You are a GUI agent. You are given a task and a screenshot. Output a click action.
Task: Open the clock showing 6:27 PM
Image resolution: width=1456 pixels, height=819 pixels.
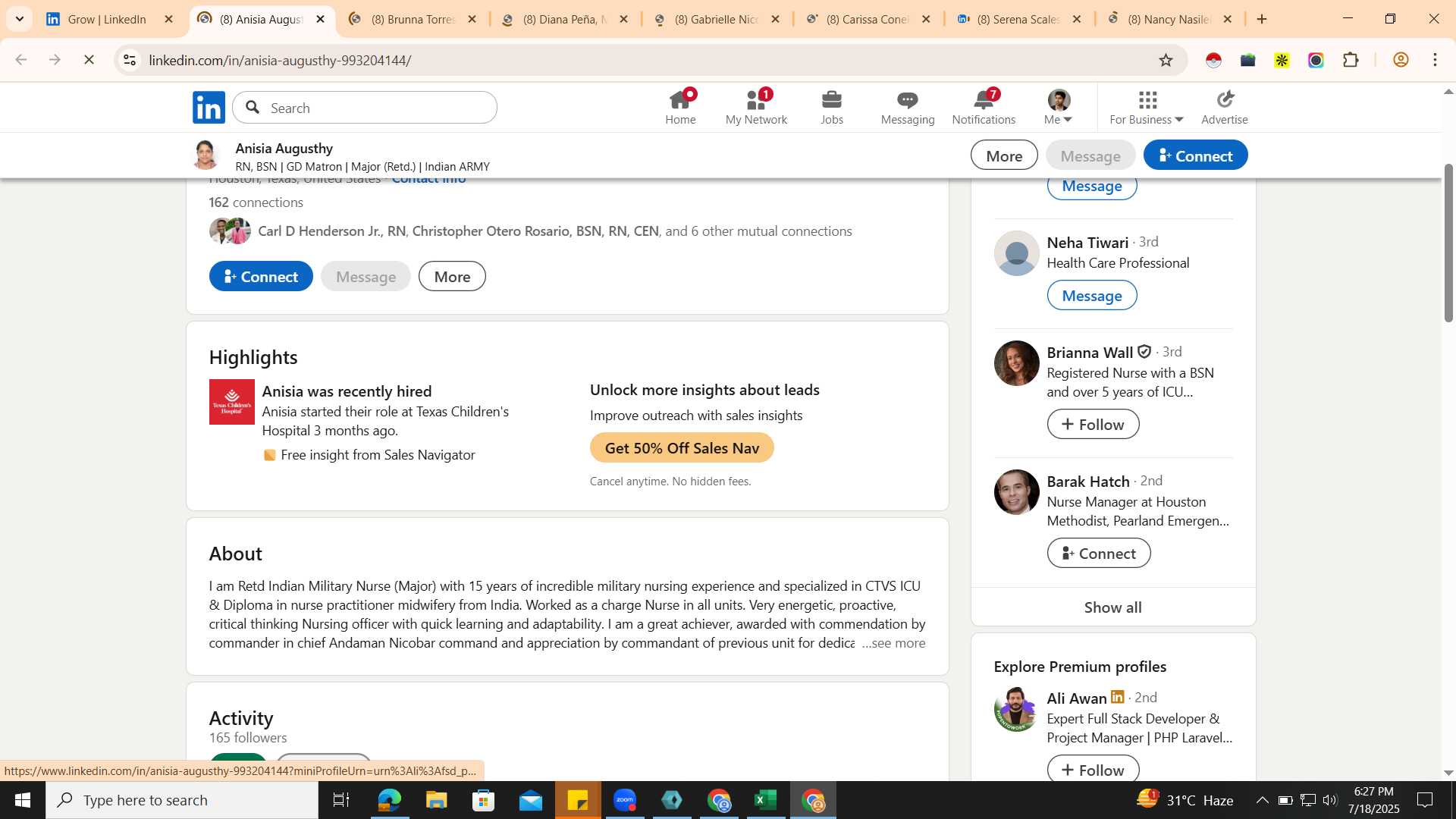point(1373,792)
